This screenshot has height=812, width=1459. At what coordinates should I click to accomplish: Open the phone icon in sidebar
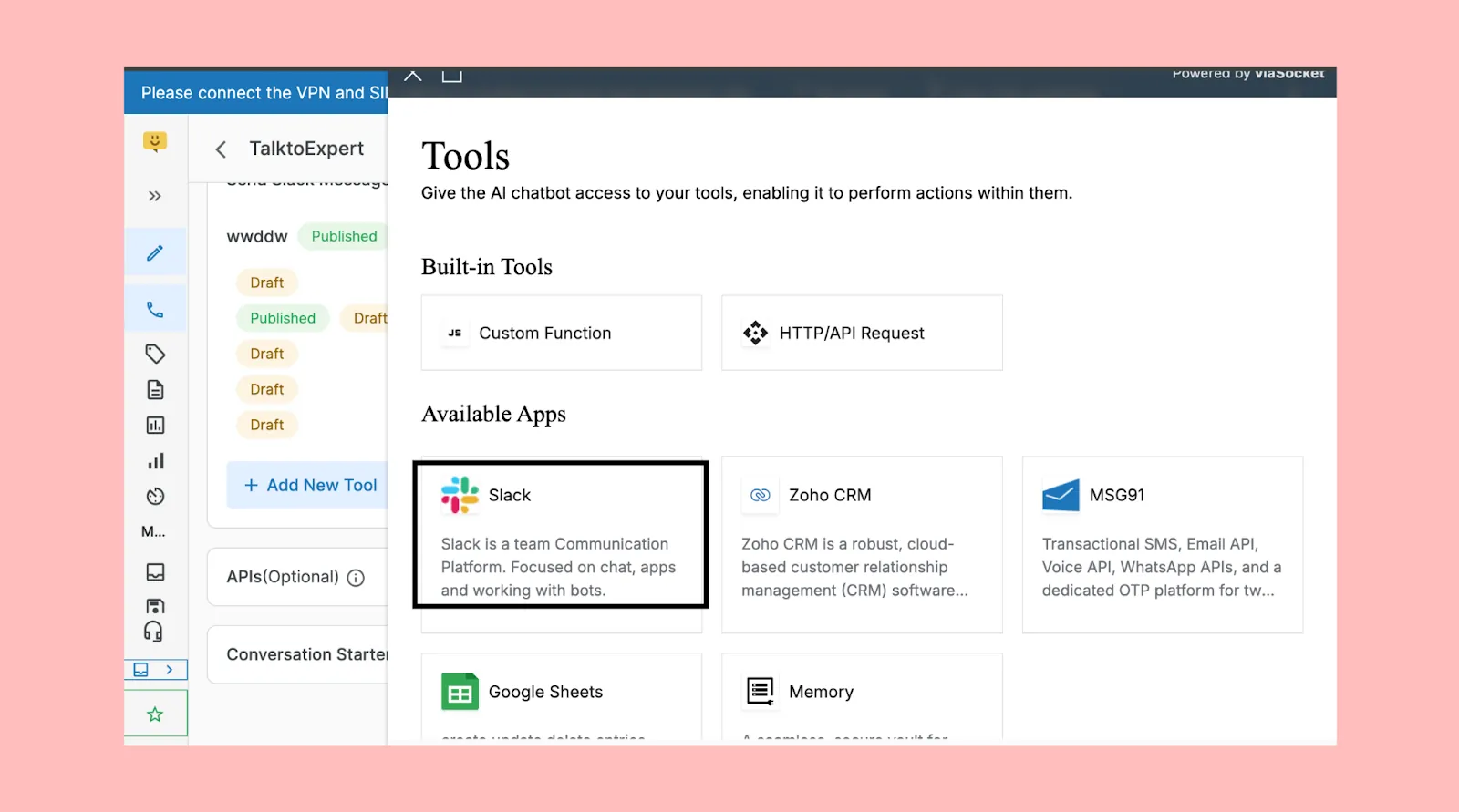point(155,310)
